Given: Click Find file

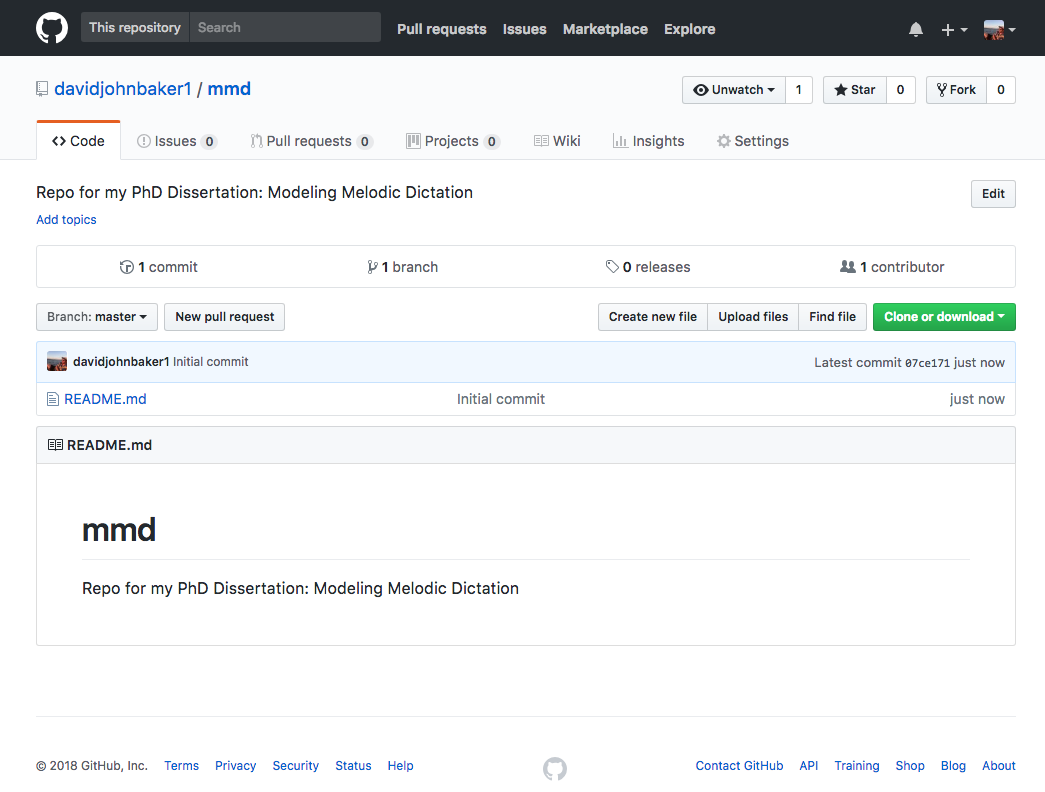Looking at the screenshot, I should (832, 317).
